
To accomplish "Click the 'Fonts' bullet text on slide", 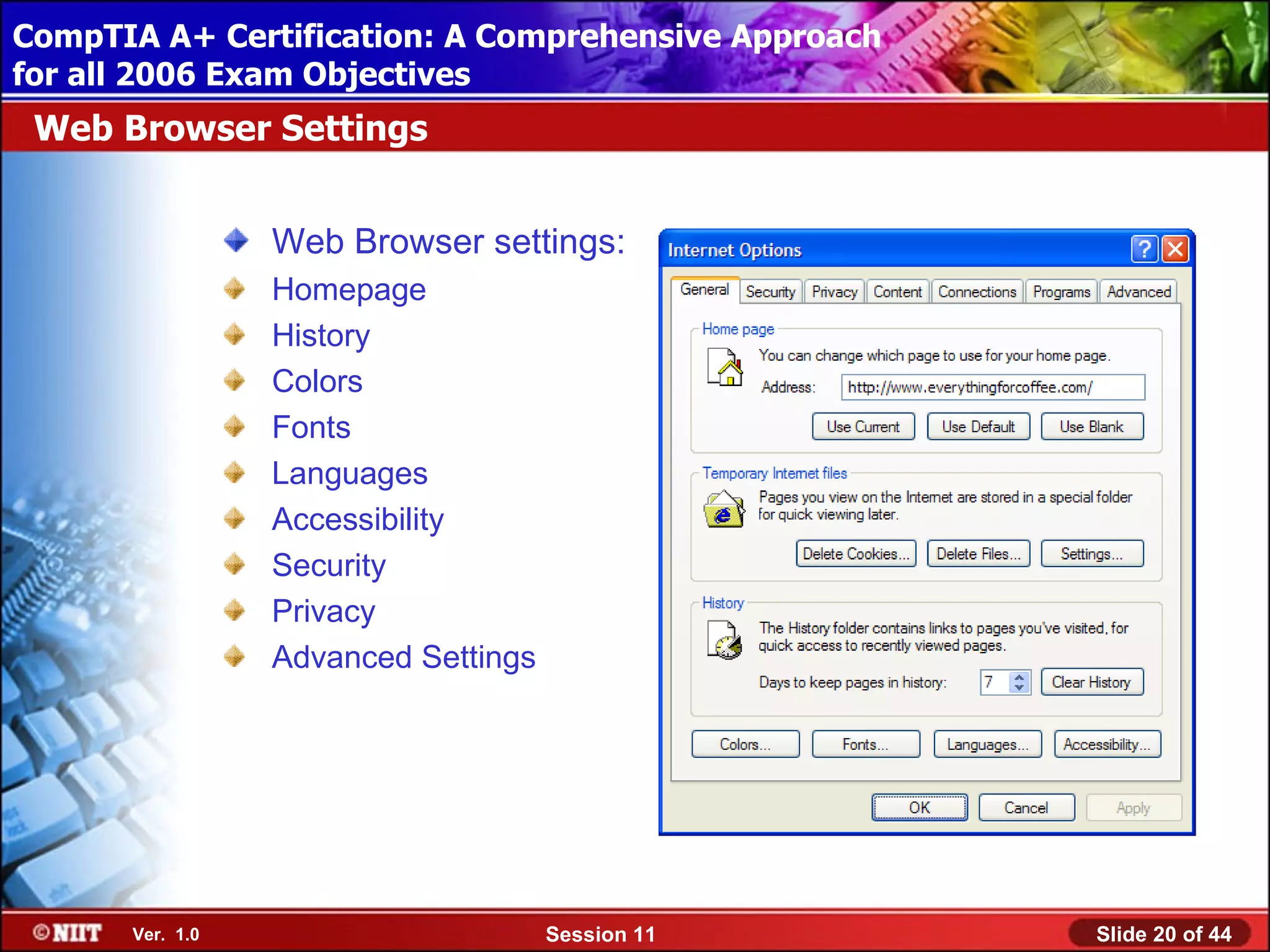I will tap(311, 427).
